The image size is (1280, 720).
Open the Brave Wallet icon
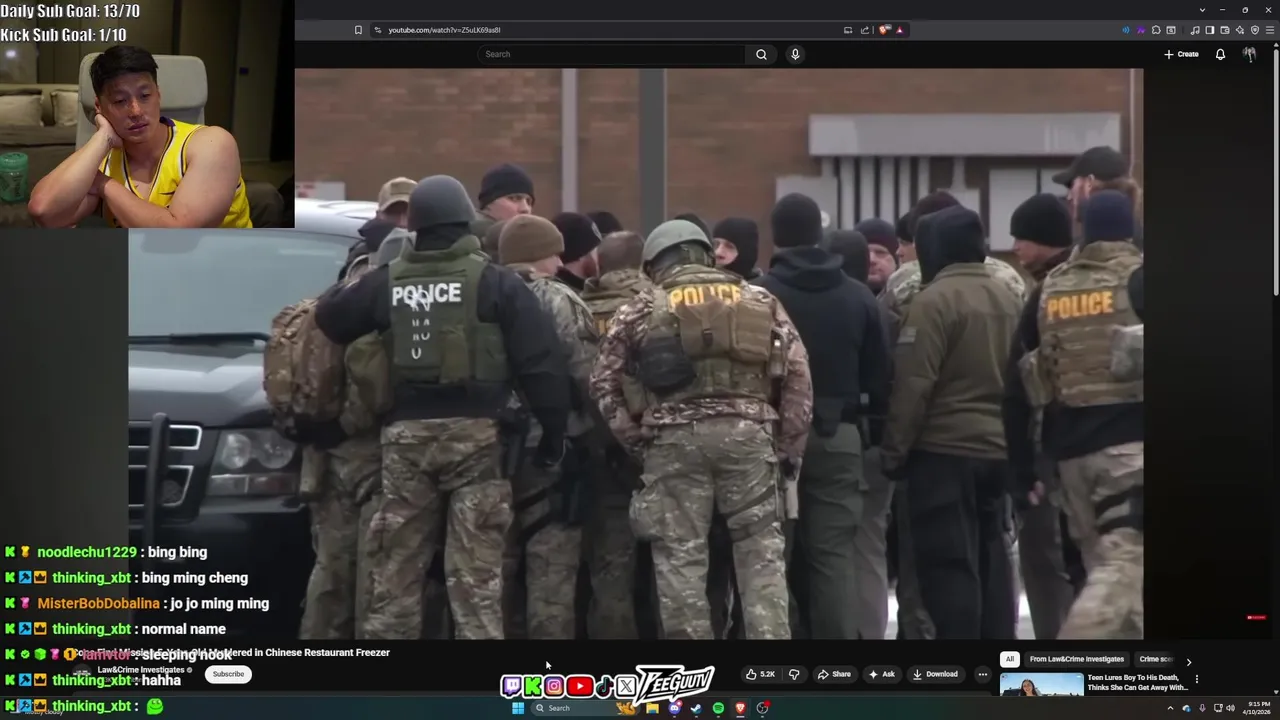(1225, 30)
